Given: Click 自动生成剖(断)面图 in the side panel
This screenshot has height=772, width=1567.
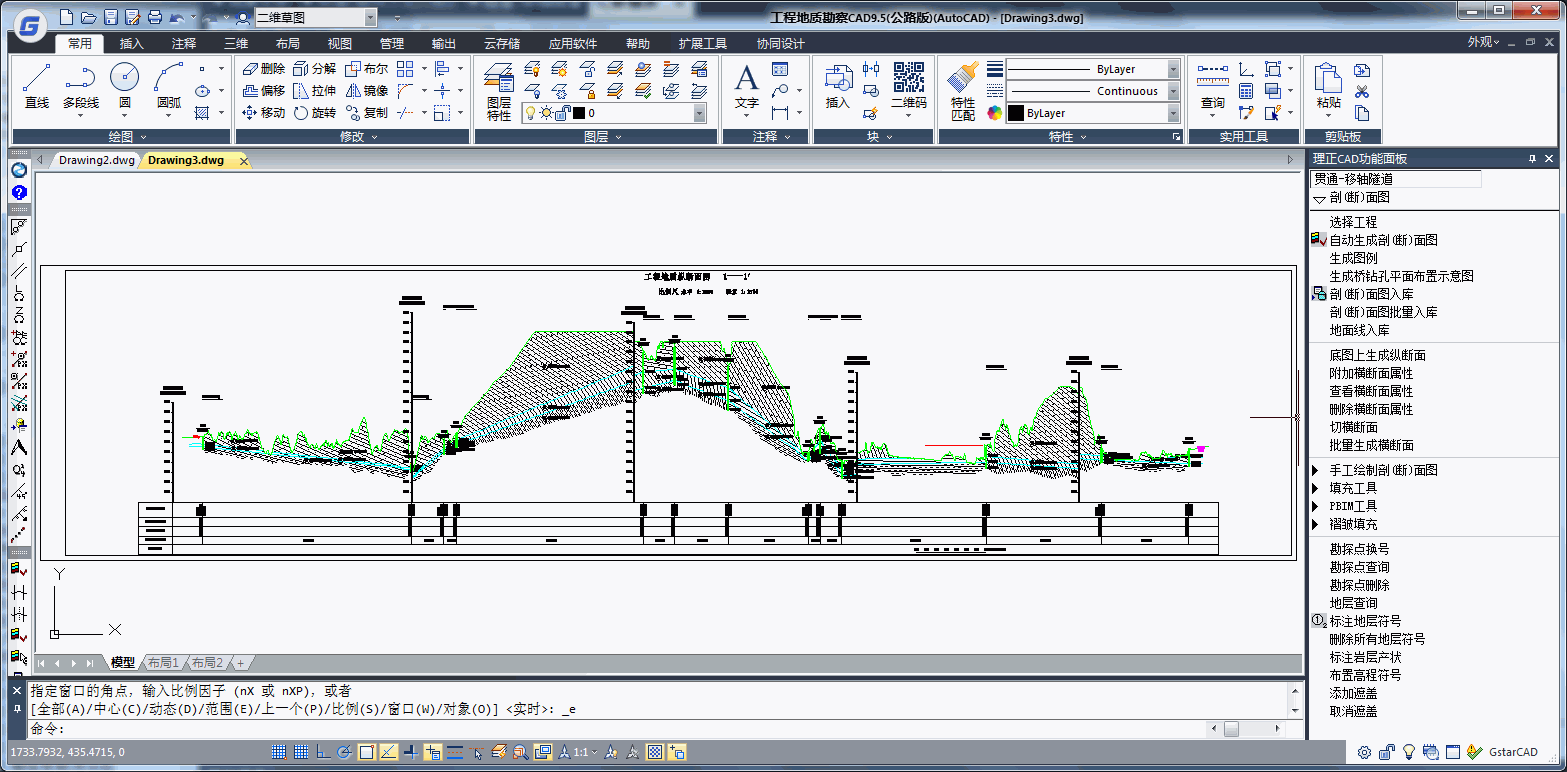Looking at the screenshot, I should (x=1383, y=240).
